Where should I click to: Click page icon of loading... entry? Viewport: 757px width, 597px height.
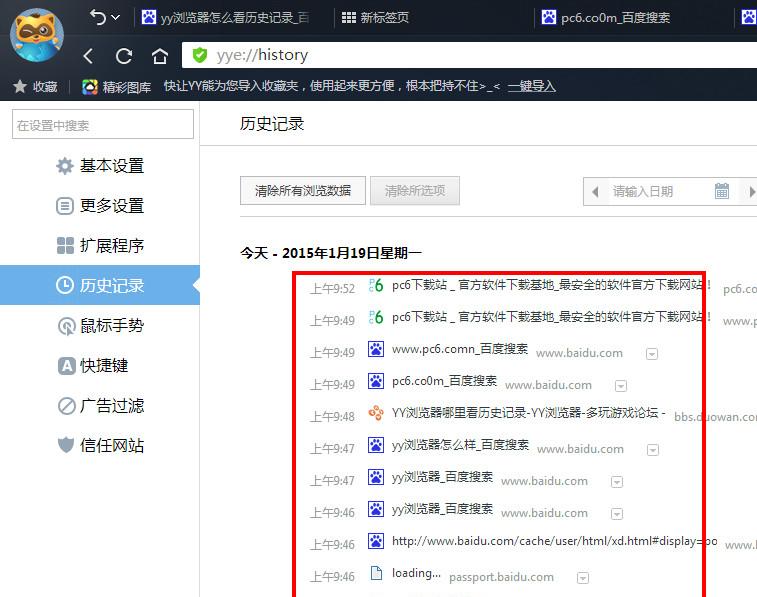pyautogui.click(x=376, y=573)
